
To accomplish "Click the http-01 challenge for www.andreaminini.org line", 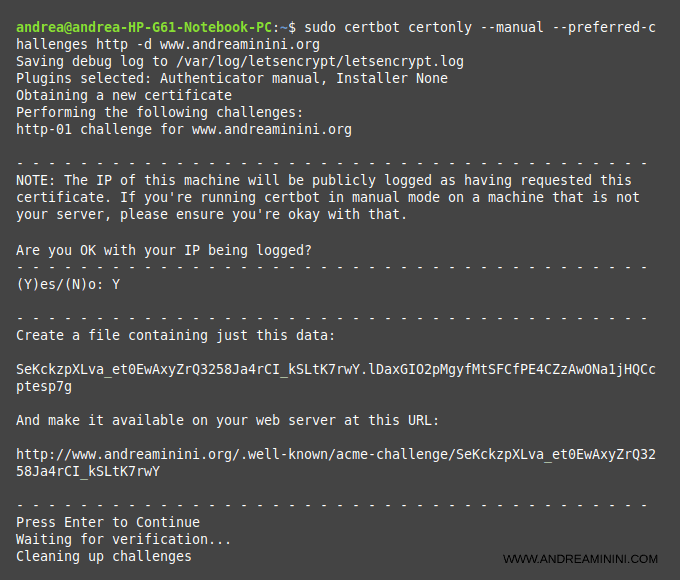I will pyautogui.click(x=184, y=129).
